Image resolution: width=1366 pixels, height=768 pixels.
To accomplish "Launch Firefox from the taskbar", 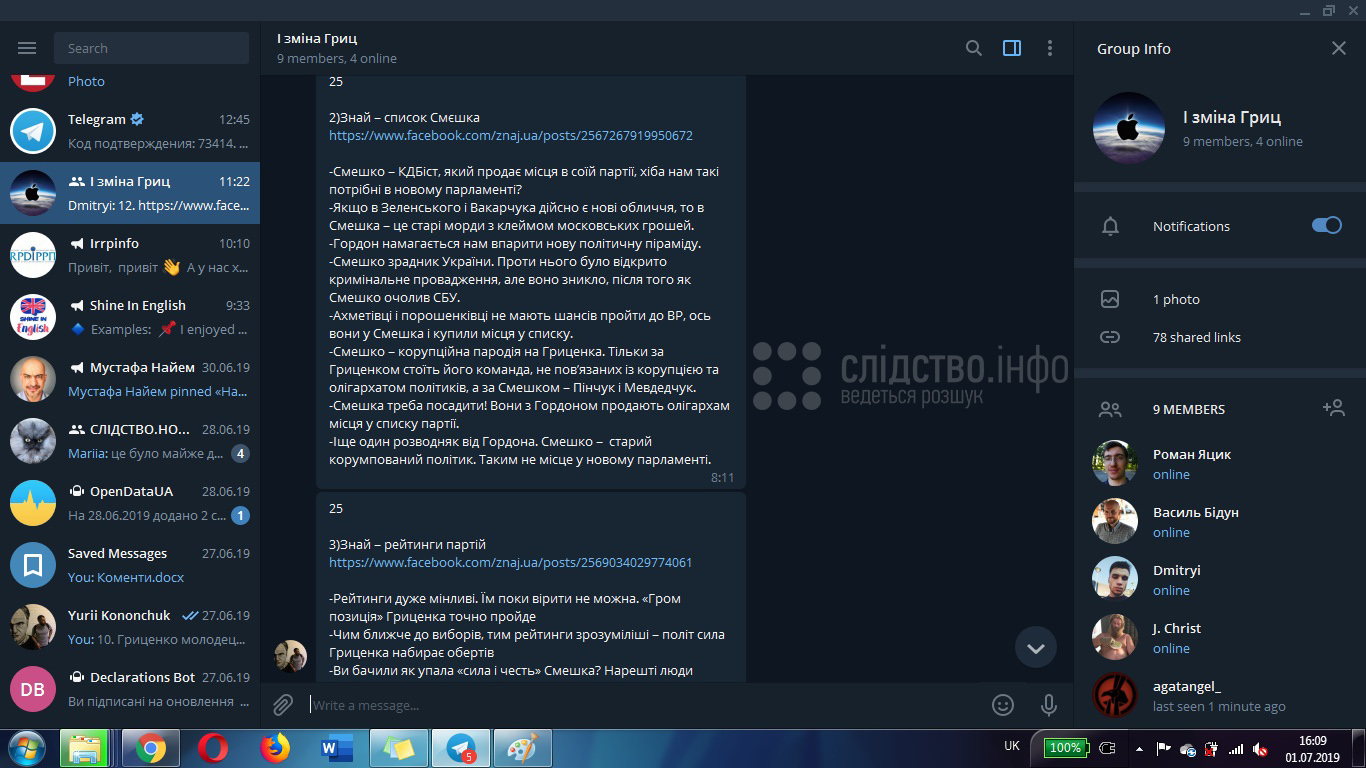I will (x=274, y=748).
